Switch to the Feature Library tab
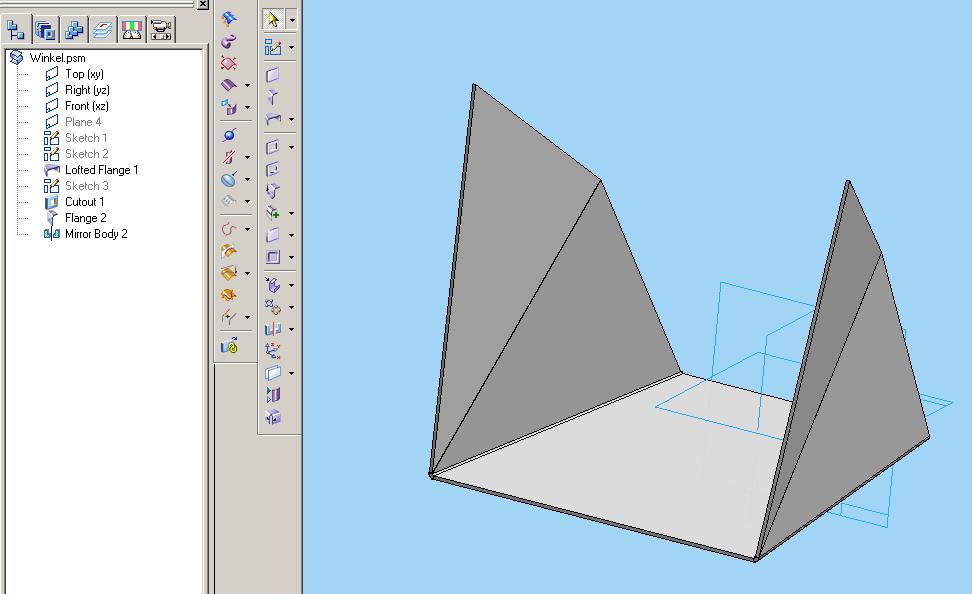 pyautogui.click(x=45, y=29)
